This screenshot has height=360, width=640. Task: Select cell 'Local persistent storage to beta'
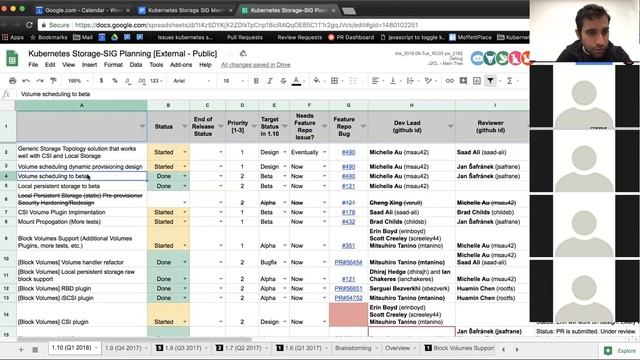[82, 186]
